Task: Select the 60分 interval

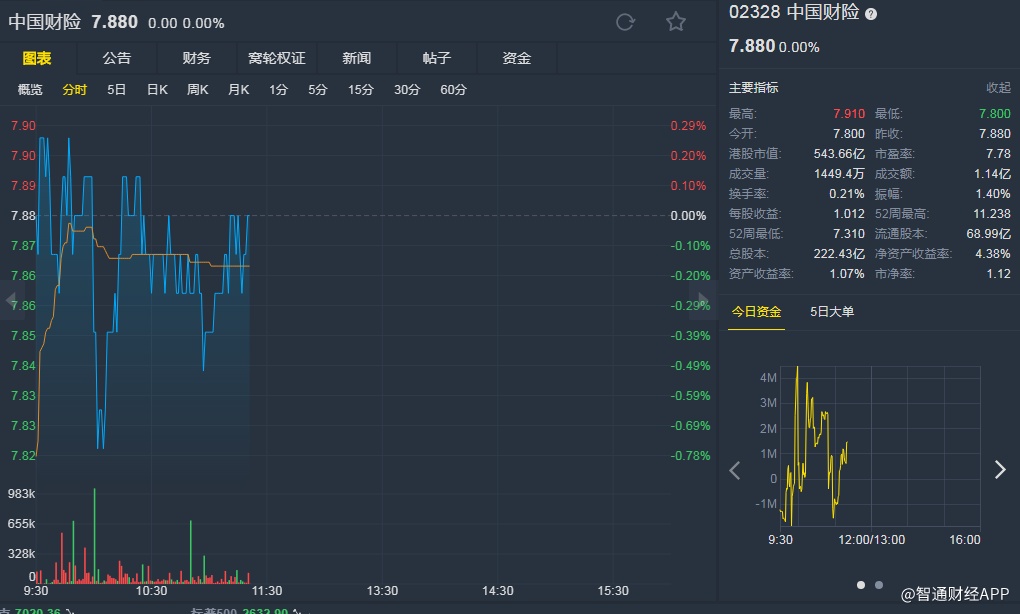Action: pyautogui.click(x=453, y=90)
